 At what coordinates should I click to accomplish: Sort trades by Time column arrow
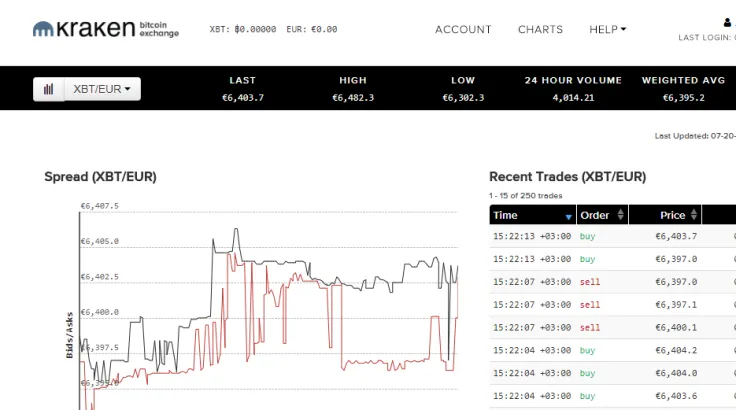point(568,217)
